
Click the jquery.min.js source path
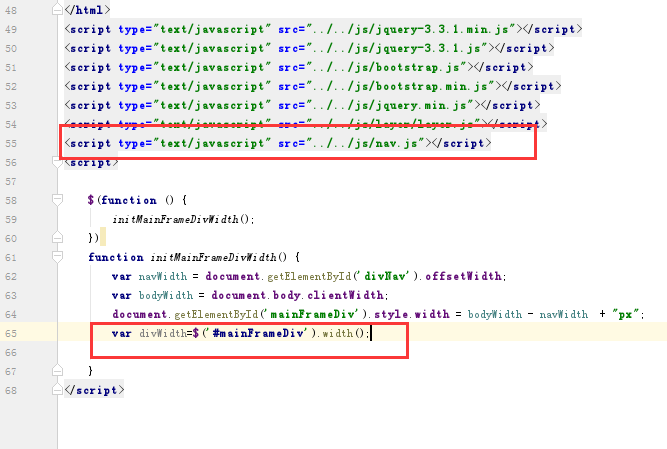[389, 105]
